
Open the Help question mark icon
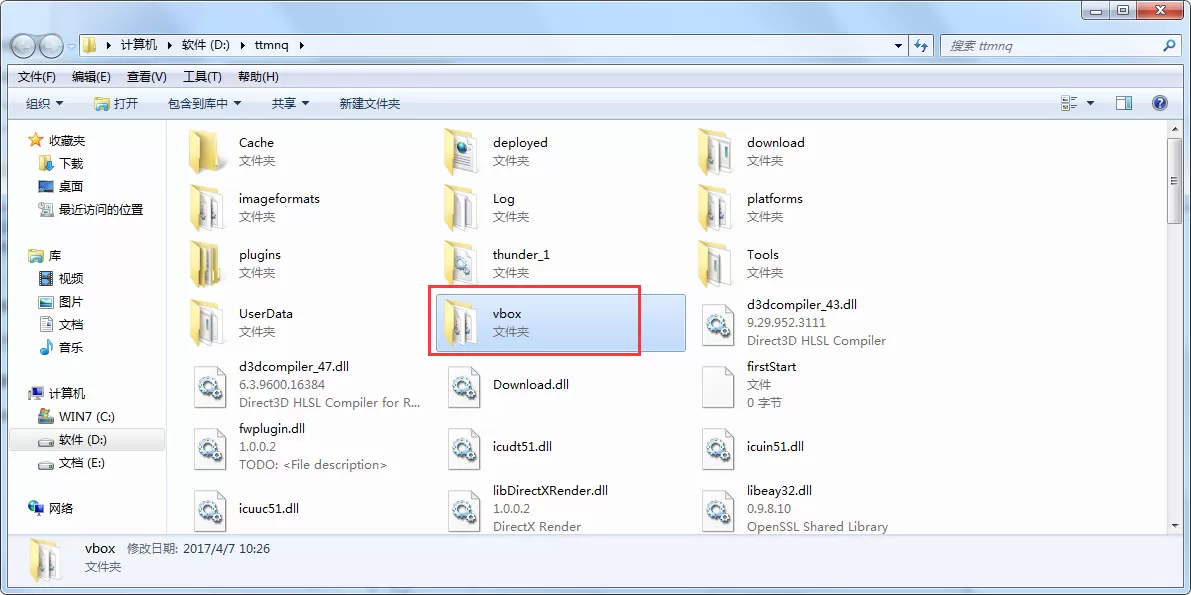tap(1160, 103)
